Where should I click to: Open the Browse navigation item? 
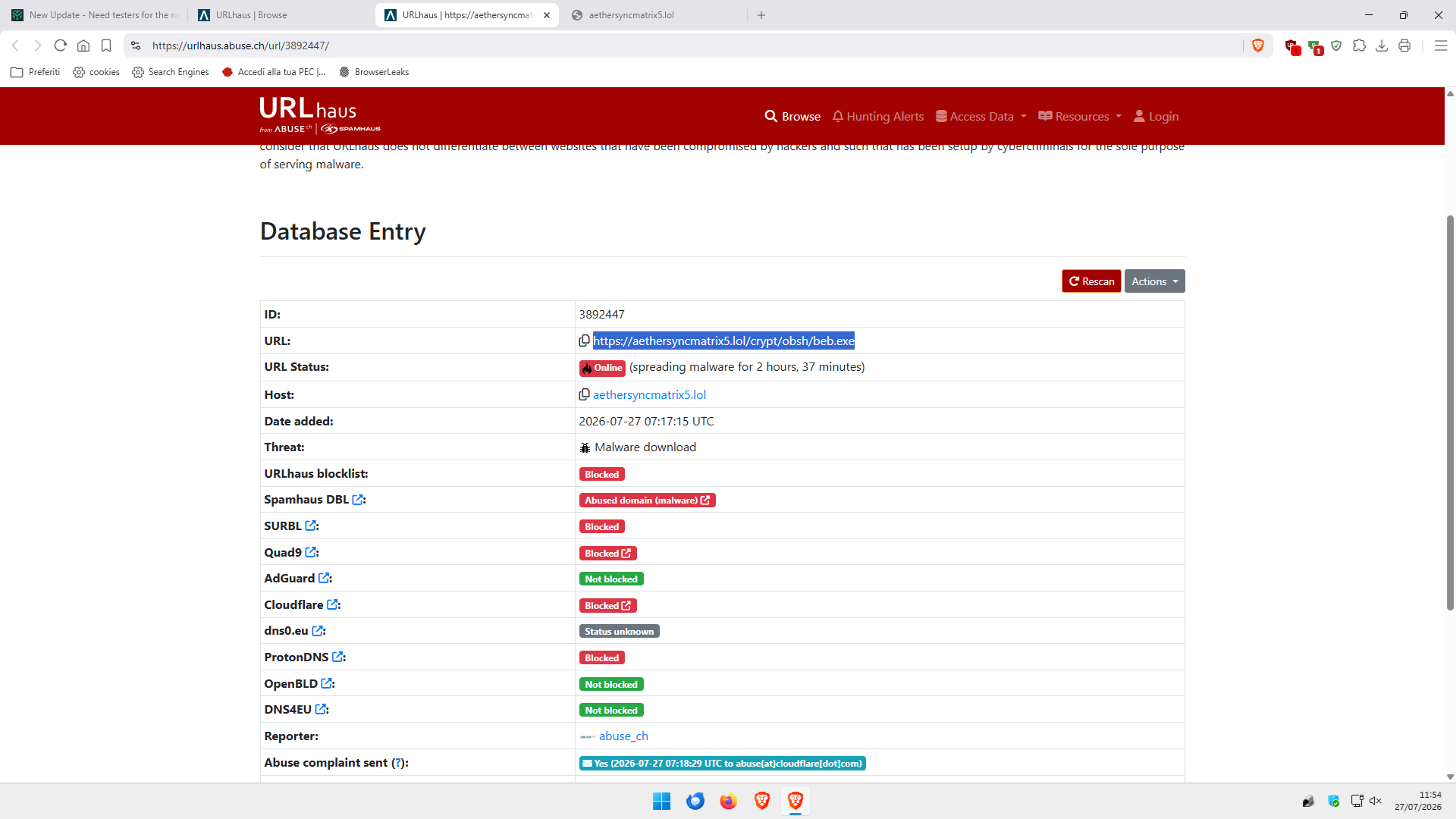pos(792,116)
